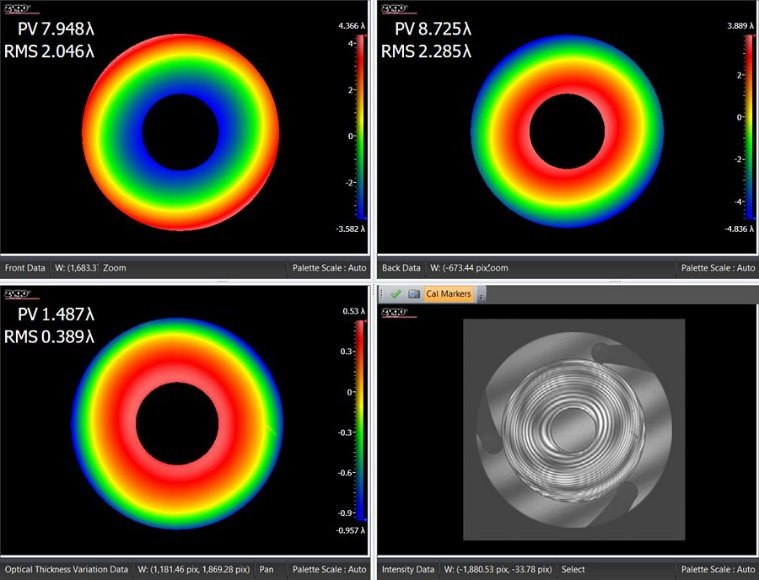Screen dimensions: 759x580
Task: Select the Front Data panel label
Action: [25, 268]
